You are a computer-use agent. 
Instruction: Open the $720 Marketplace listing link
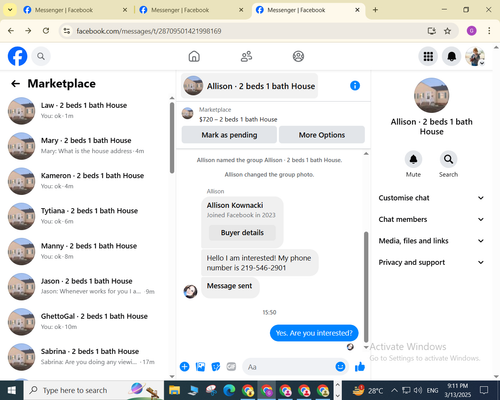click(238, 119)
